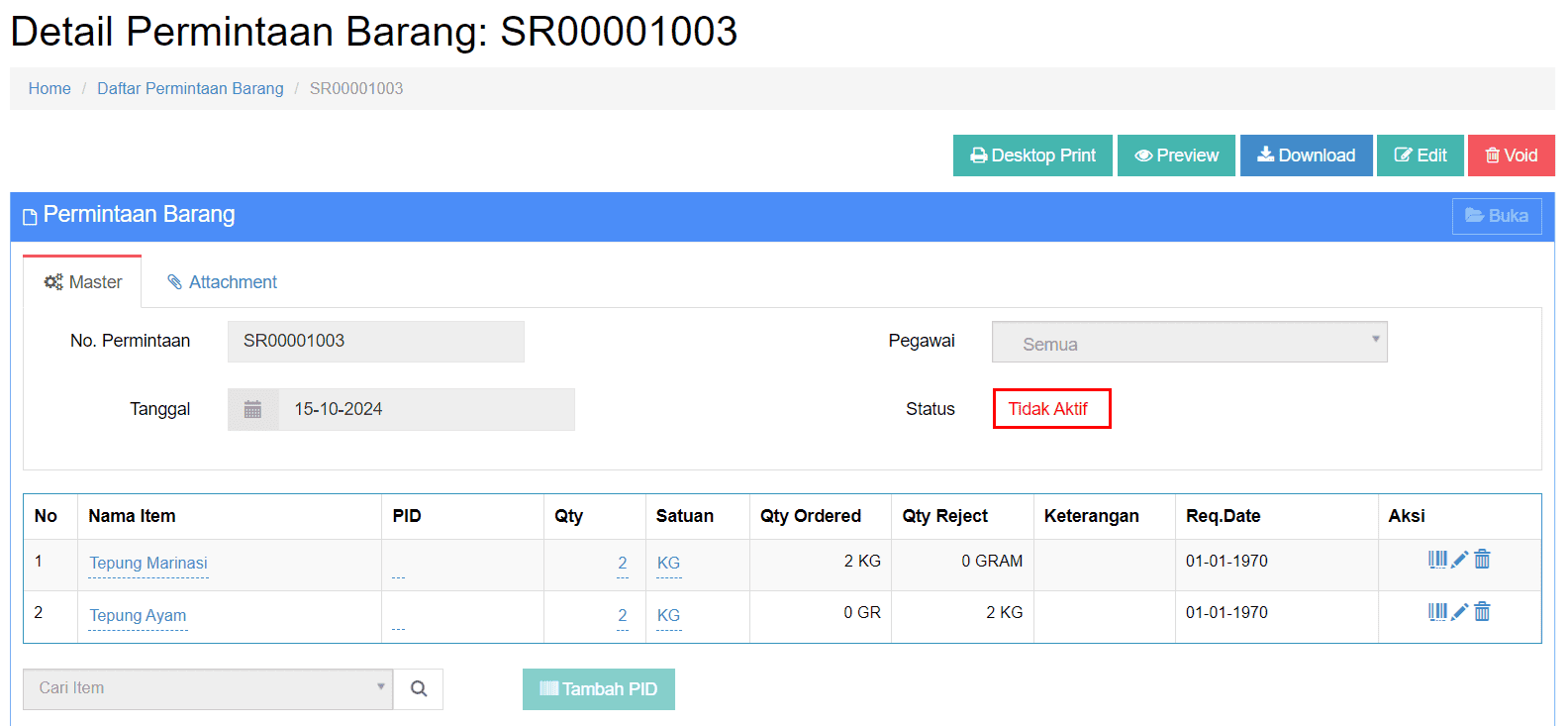
Task: Open the Tepung Ayam item link
Action: coord(138,615)
